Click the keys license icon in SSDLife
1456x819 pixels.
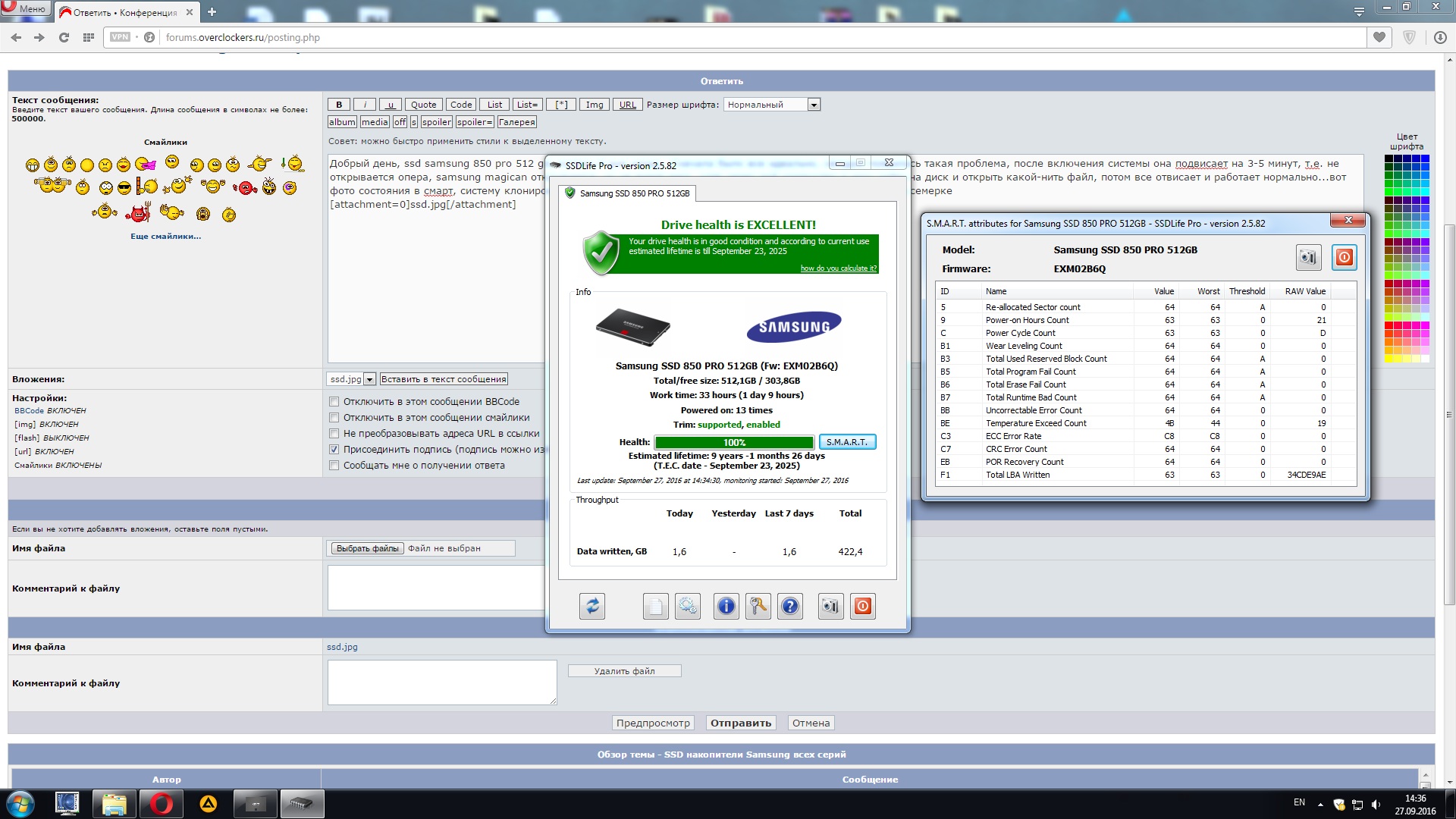tap(758, 606)
